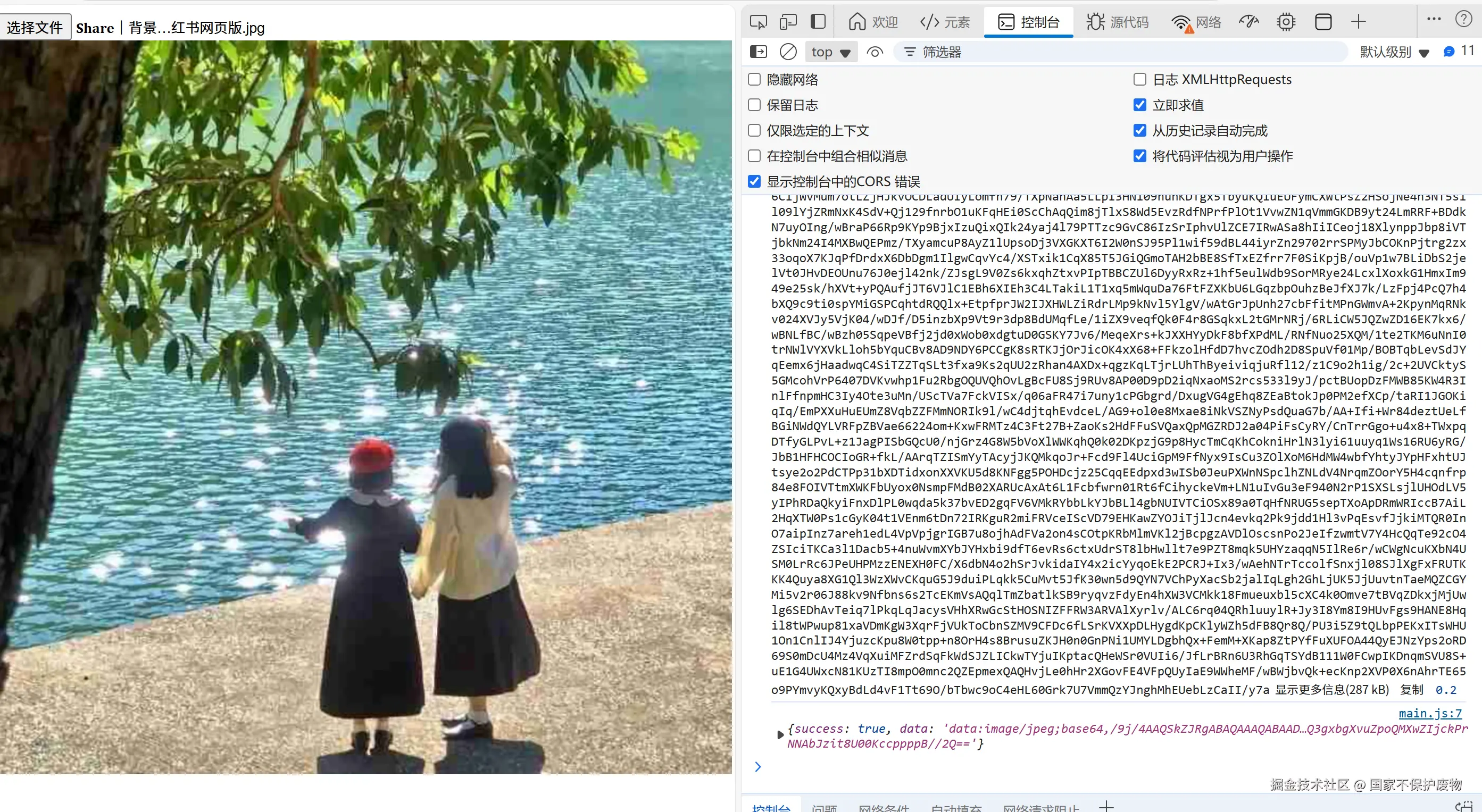Viewport: 1482px width, 812px height.
Task: Click the 选择文件 button
Action: 35,28
